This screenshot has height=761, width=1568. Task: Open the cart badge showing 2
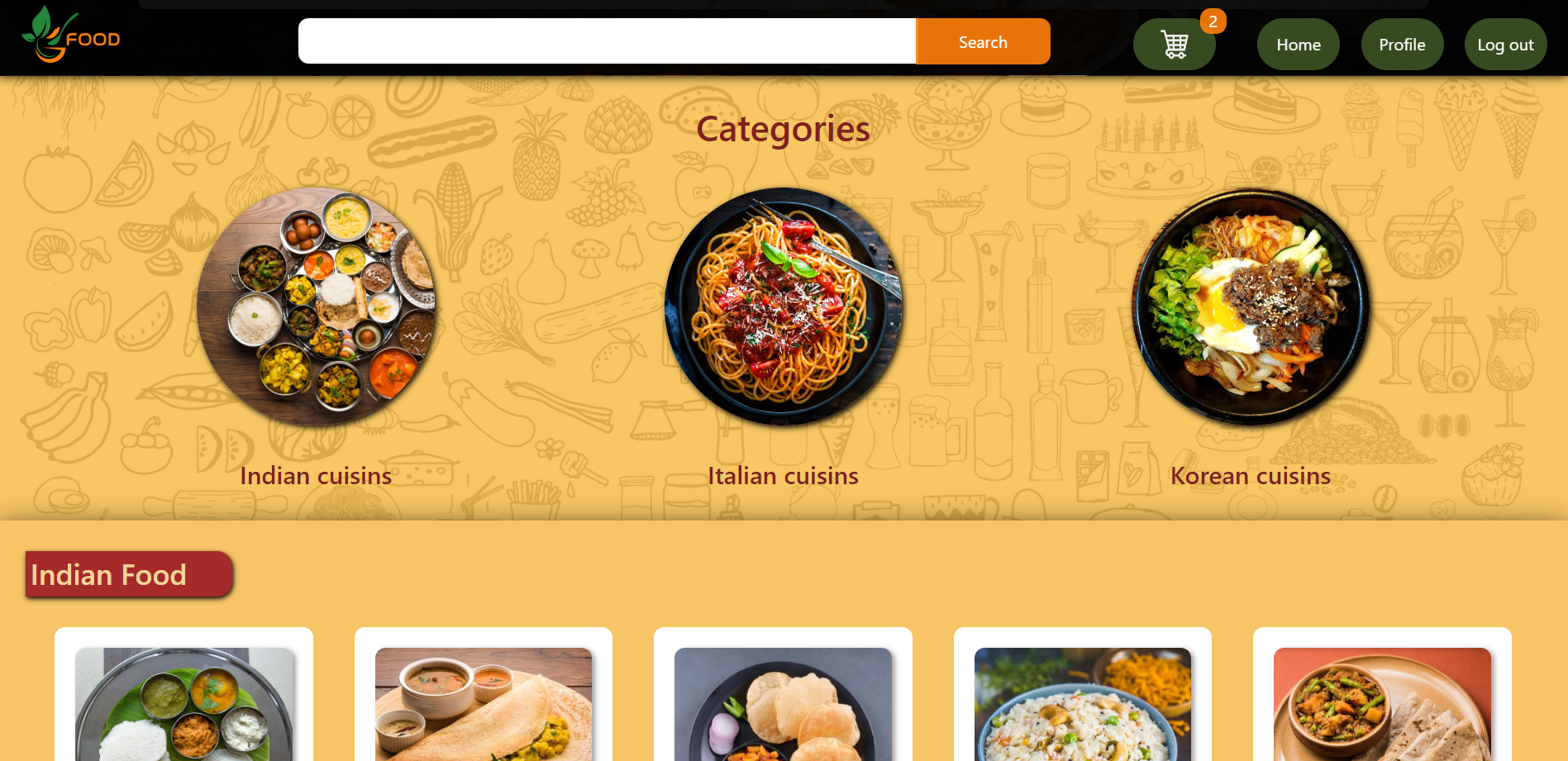click(1213, 21)
